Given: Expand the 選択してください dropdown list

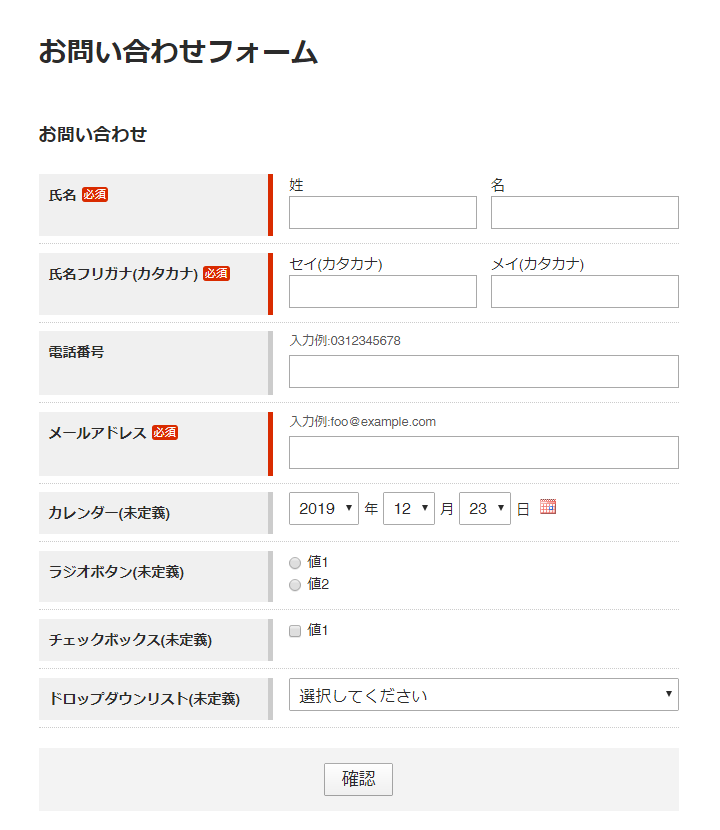Looking at the screenshot, I should coord(483,695).
